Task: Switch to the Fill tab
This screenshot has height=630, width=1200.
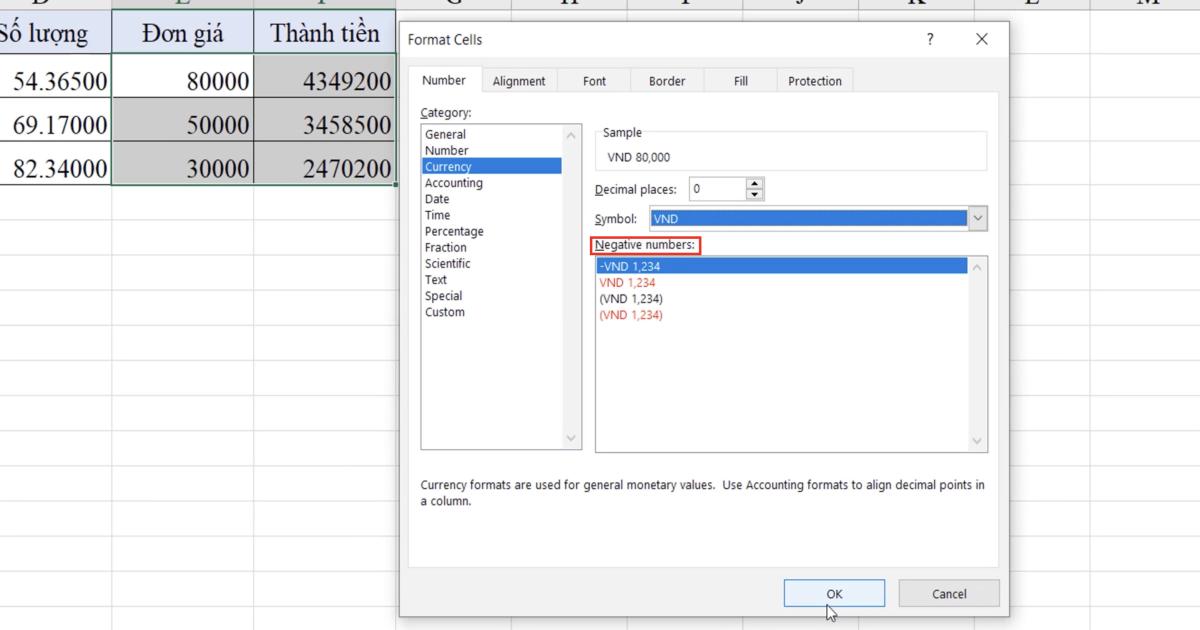Action: (740, 80)
